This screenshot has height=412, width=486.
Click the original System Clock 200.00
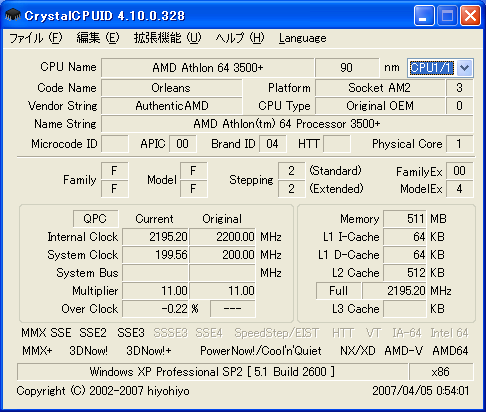coord(222,255)
